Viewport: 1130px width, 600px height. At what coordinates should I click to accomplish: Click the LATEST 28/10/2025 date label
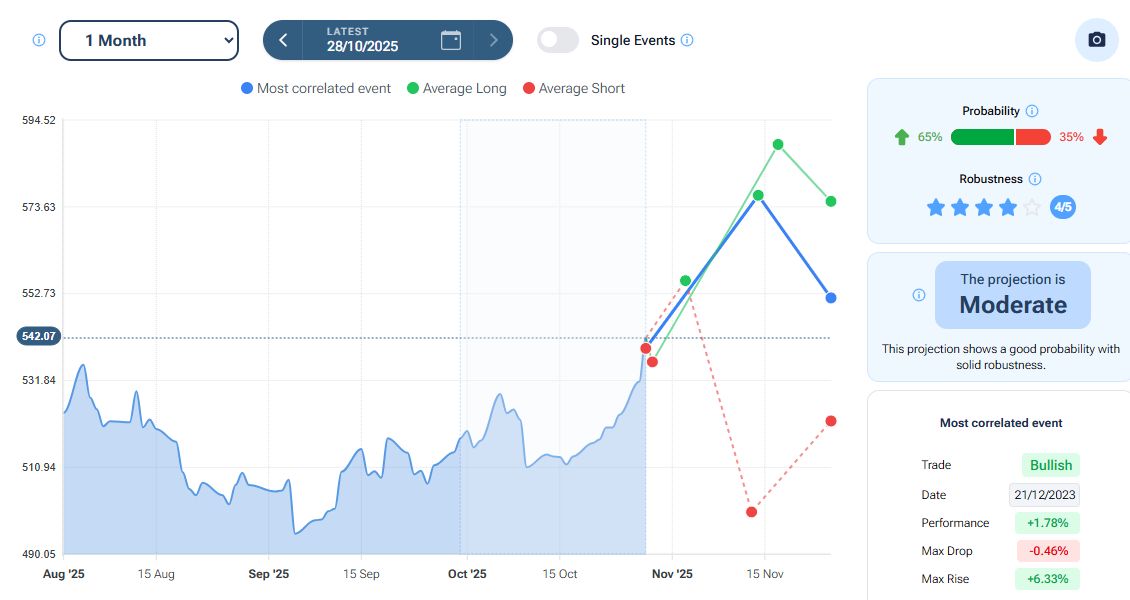coord(362,40)
